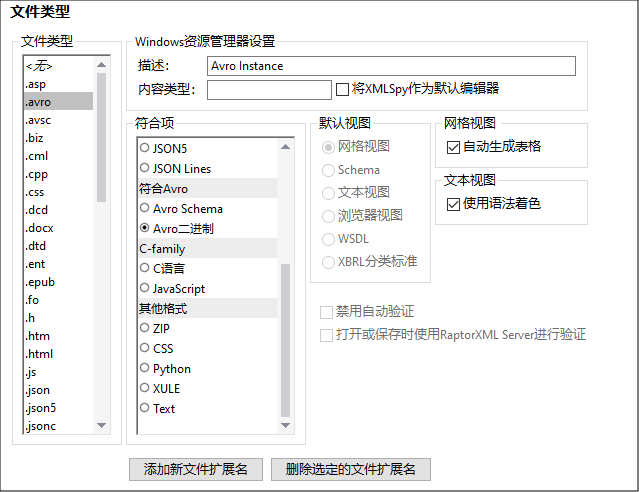Image resolution: width=639 pixels, height=492 pixels.
Task: Click conformance list scroll-down arrow
Action: (x=286, y=426)
